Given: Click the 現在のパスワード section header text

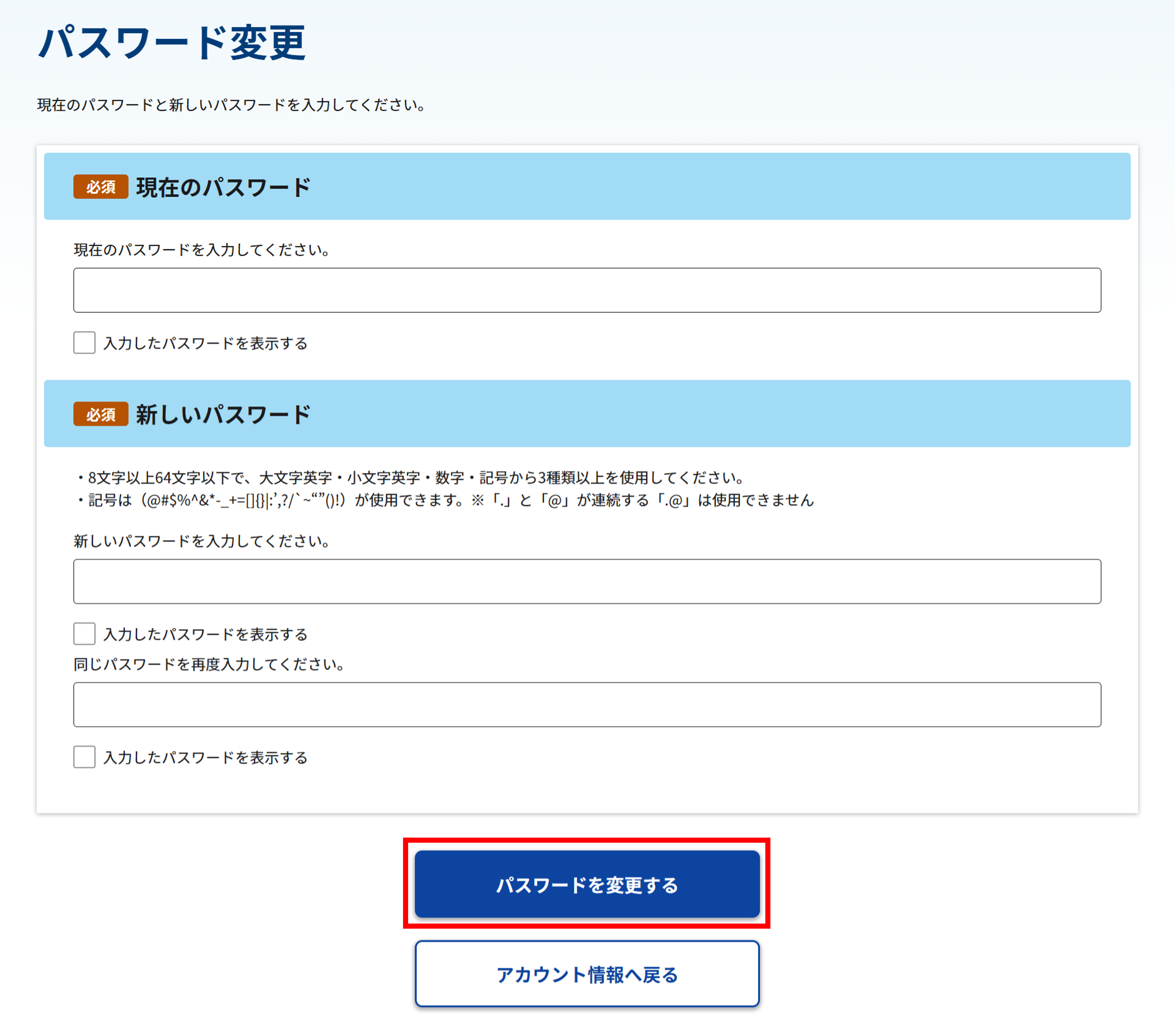Looking at the screenshot, I should pyautogui.click(x=223, y=187).
